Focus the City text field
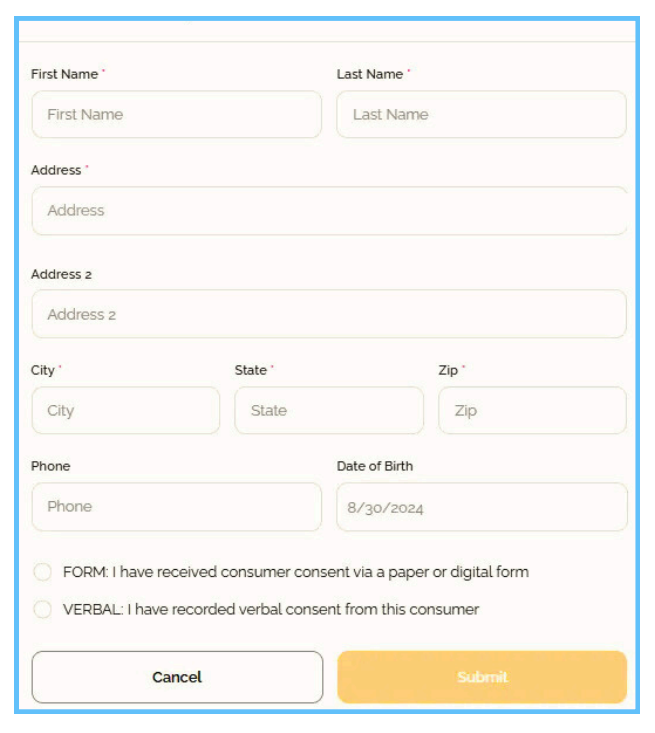 click(x=126, y=410)
